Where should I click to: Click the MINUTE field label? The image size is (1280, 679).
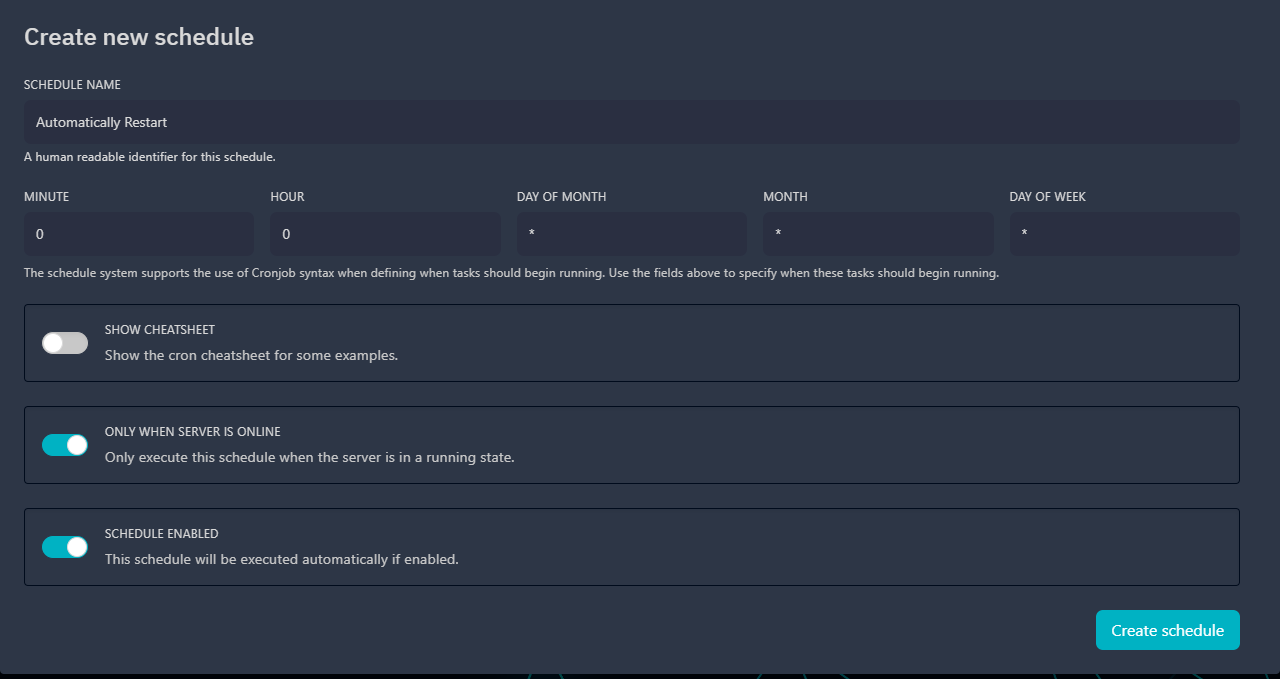[x=47, y=197]
